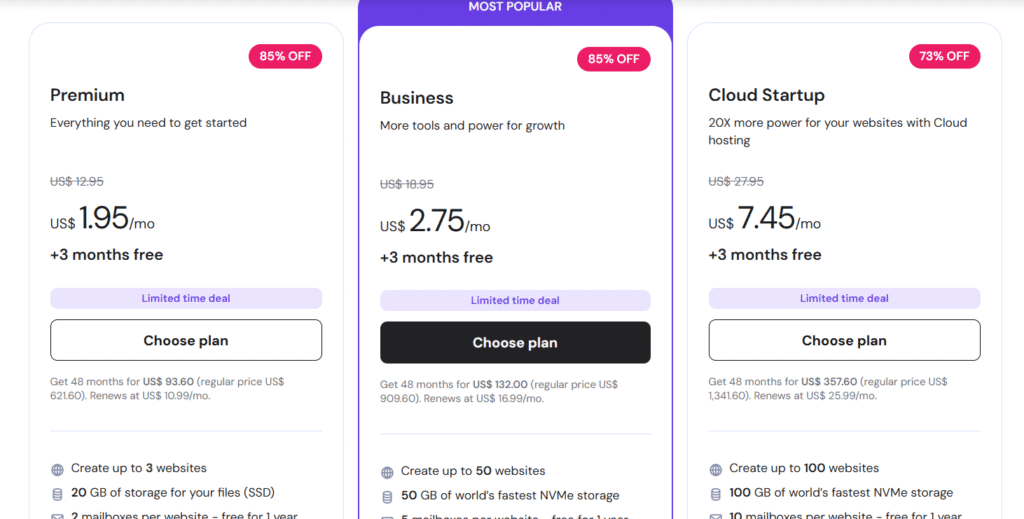The height and width of the screenshot is (519, 1024).
Task: Click Business plan's 85% OFF badge
Action: pyautogui.click(x=613, y=59)
